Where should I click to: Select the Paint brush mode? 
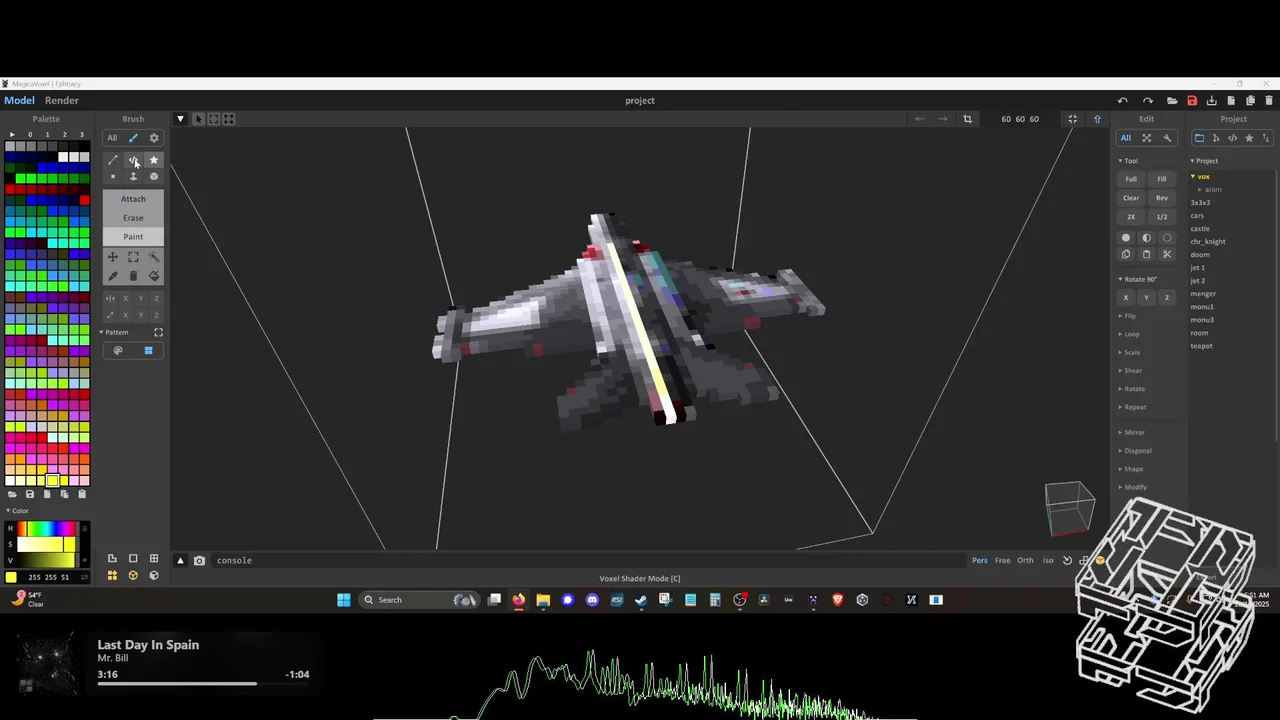click(x=133, y=237)
